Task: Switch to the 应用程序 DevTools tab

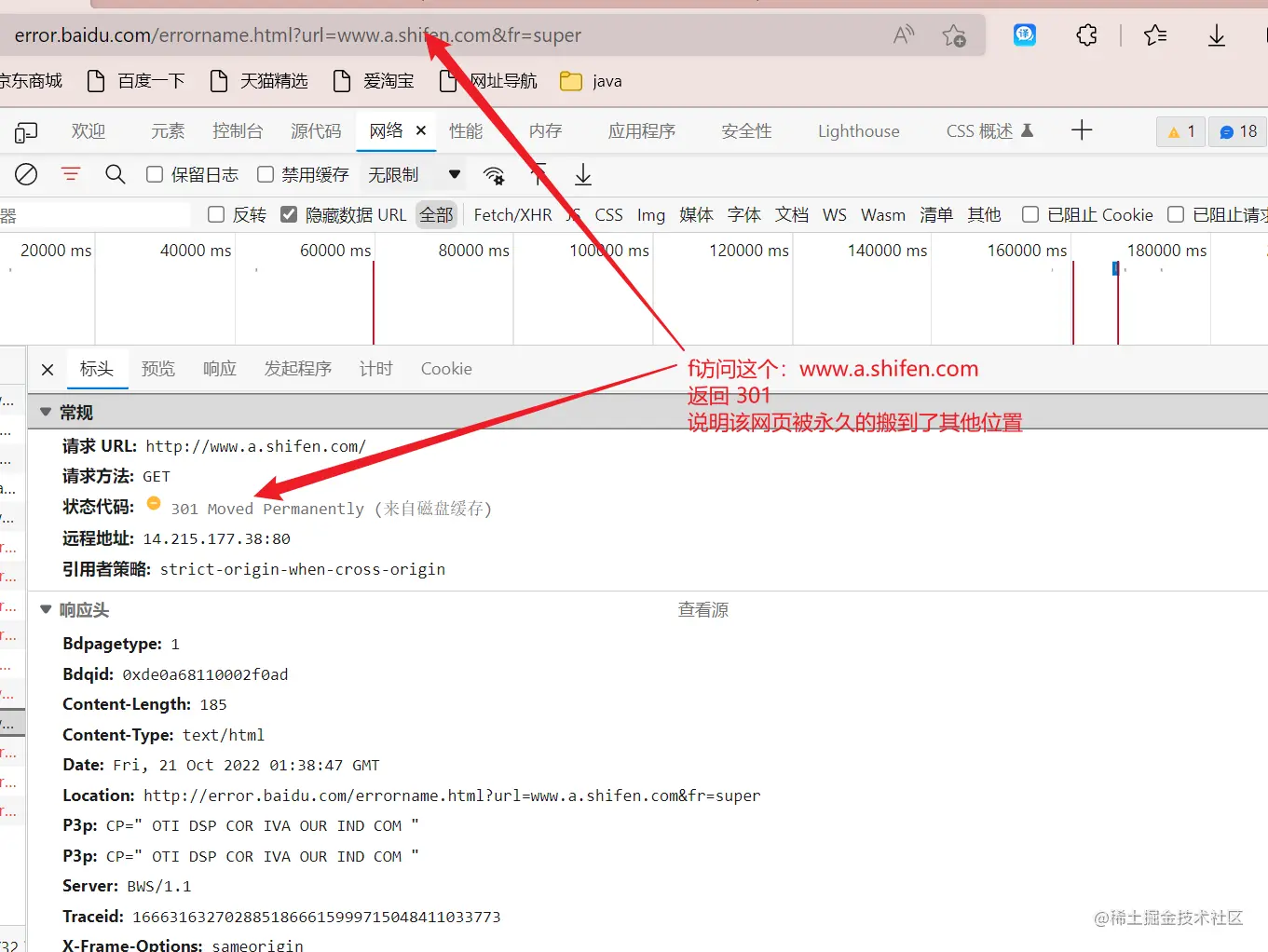Action: (x=642, y=131)
